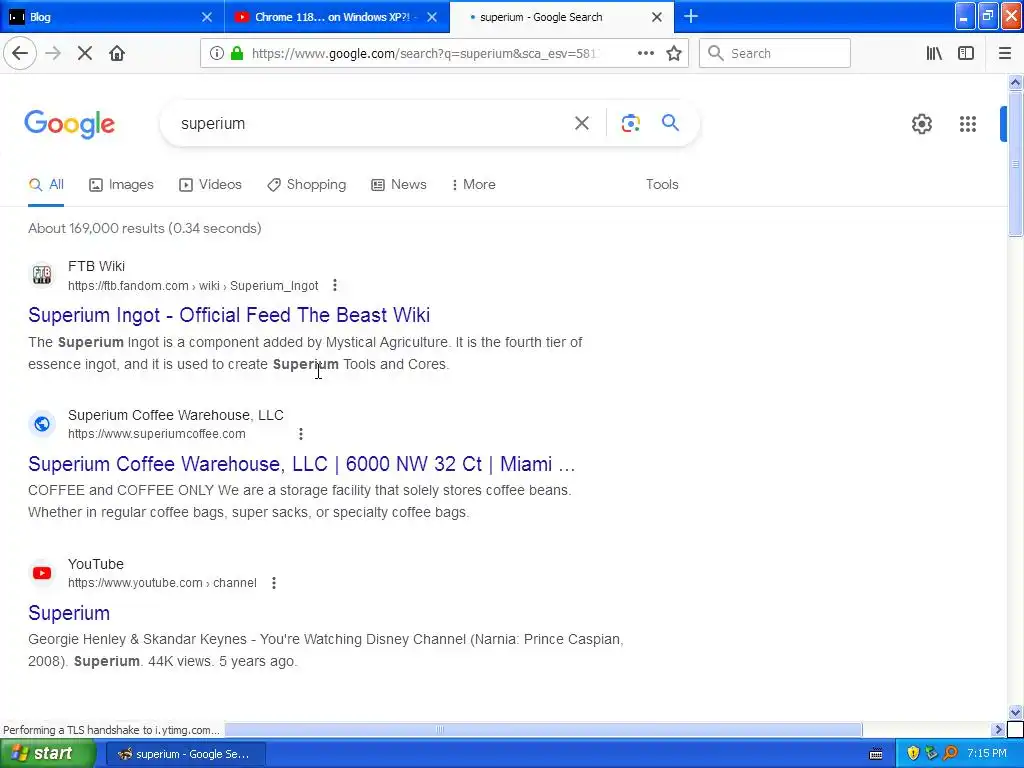Click the vertical scrollbar thumb

click(1016, 163)
